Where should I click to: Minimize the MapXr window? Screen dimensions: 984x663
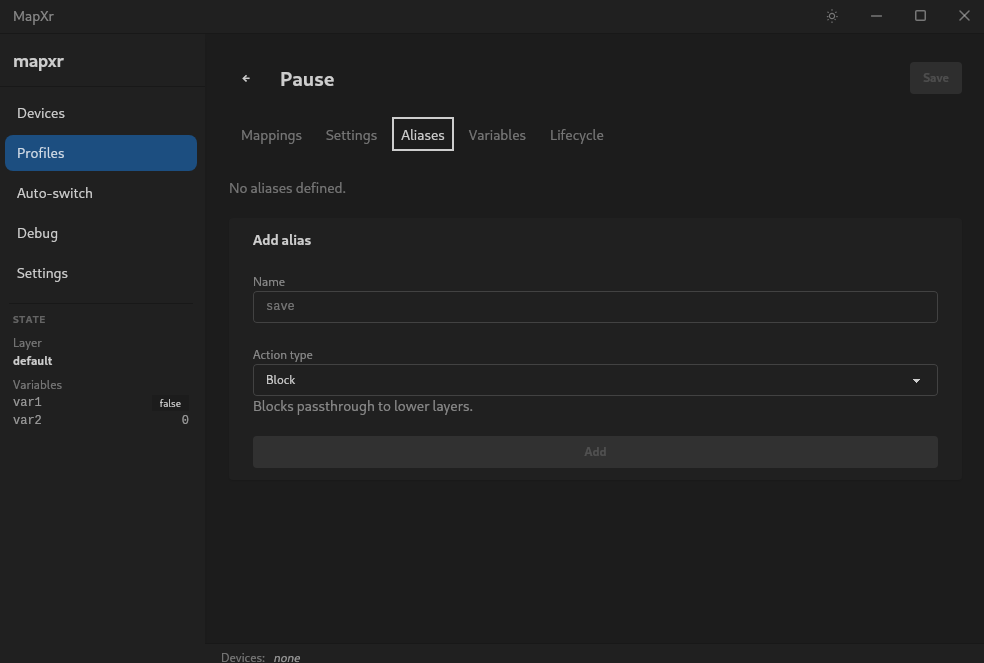[876, 16]
